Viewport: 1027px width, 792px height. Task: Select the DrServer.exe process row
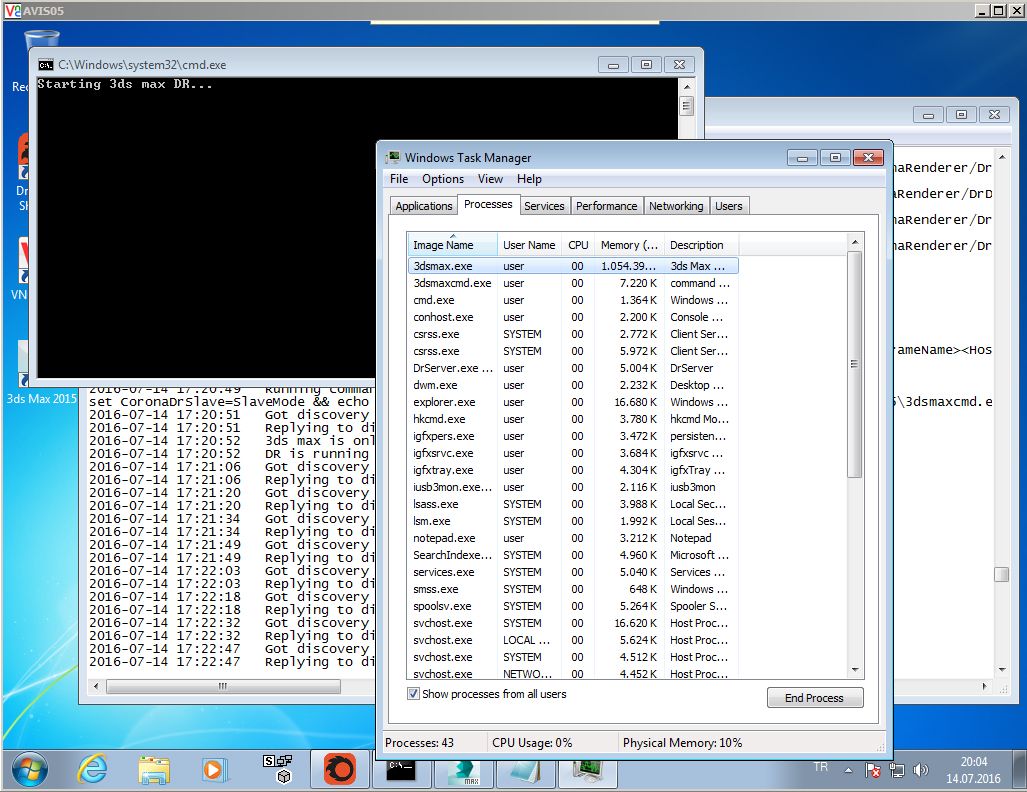[x=573, y=368]
